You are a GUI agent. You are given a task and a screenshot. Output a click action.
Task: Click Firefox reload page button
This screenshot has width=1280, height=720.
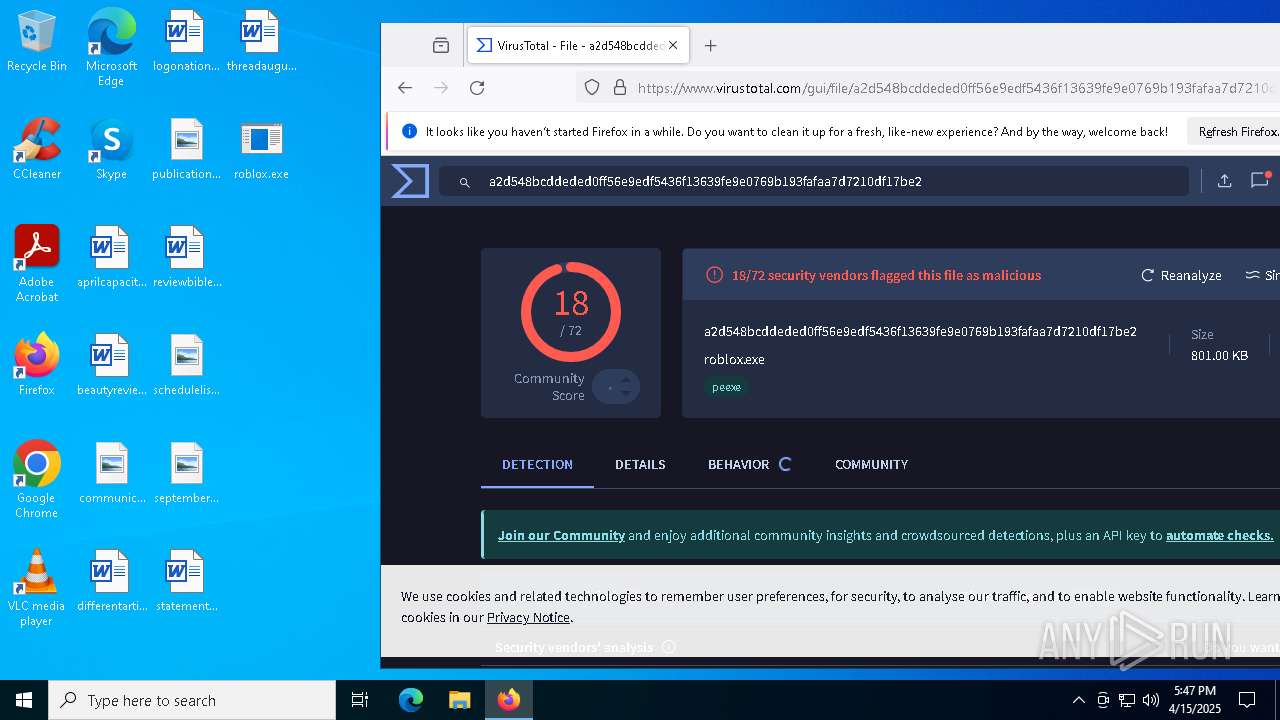click(x=477, y=88)
